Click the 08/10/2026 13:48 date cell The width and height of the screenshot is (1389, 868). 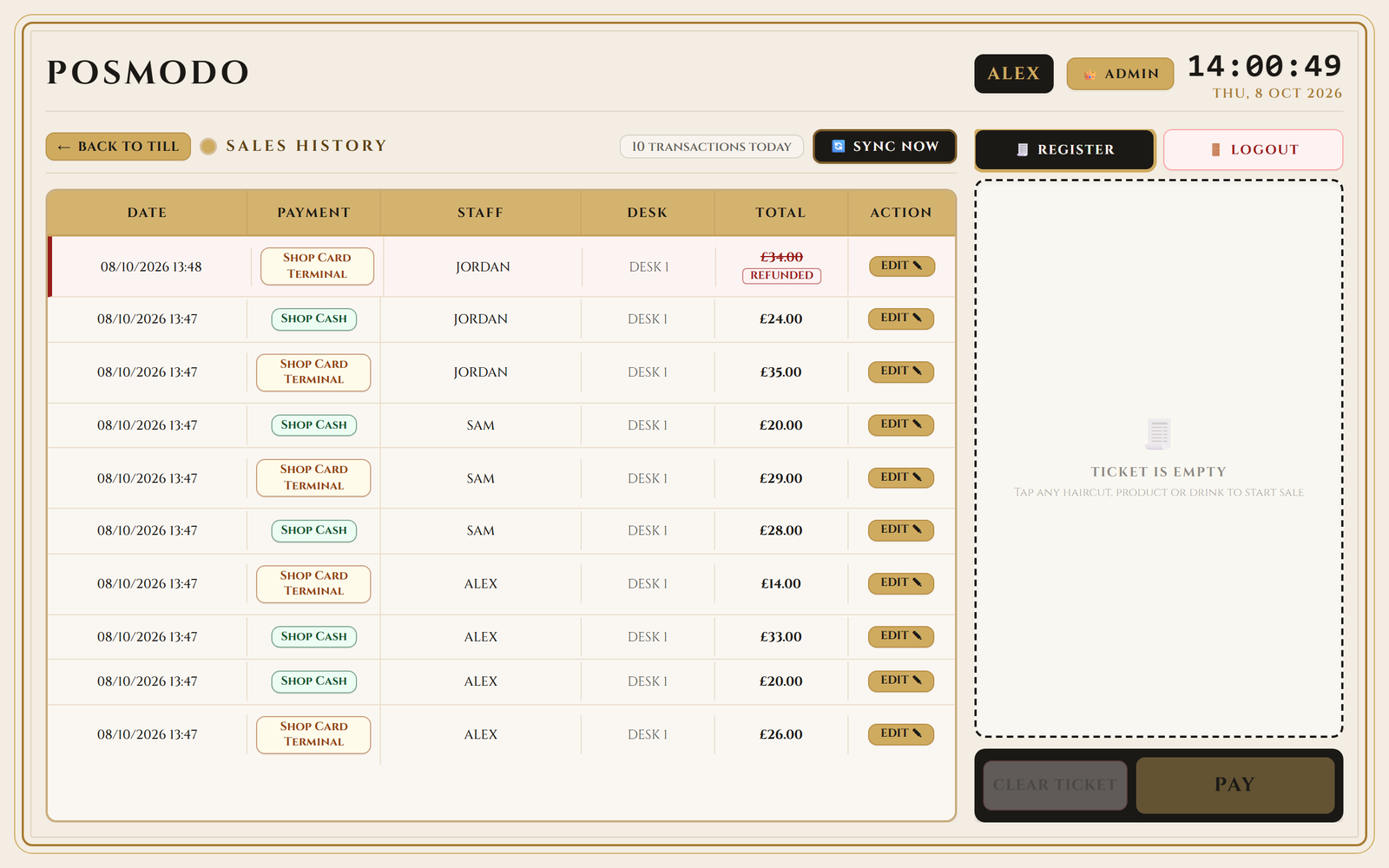pyautogui.click(x=151, y=266)
